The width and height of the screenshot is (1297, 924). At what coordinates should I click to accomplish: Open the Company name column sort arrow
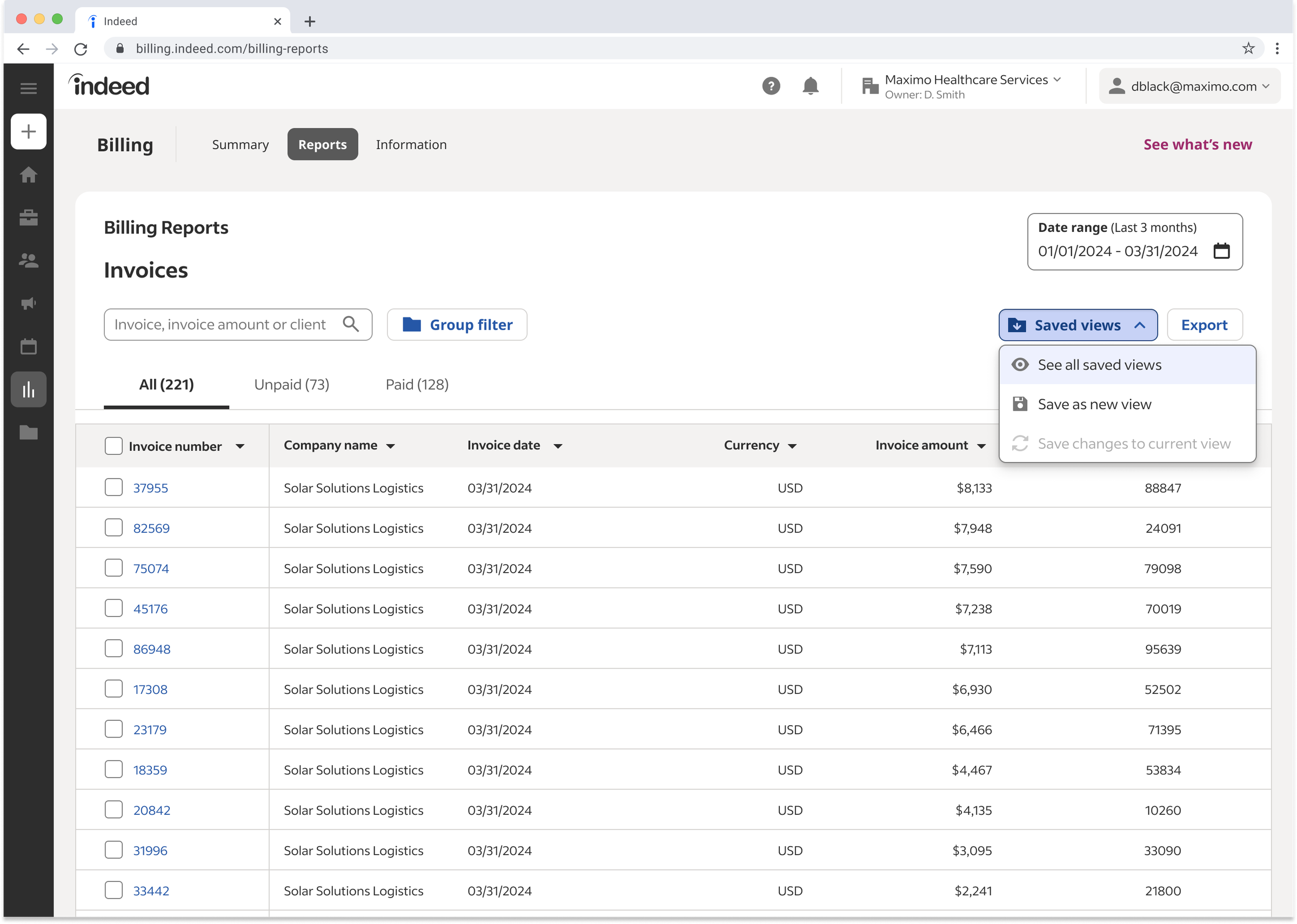tap(390, 446)
